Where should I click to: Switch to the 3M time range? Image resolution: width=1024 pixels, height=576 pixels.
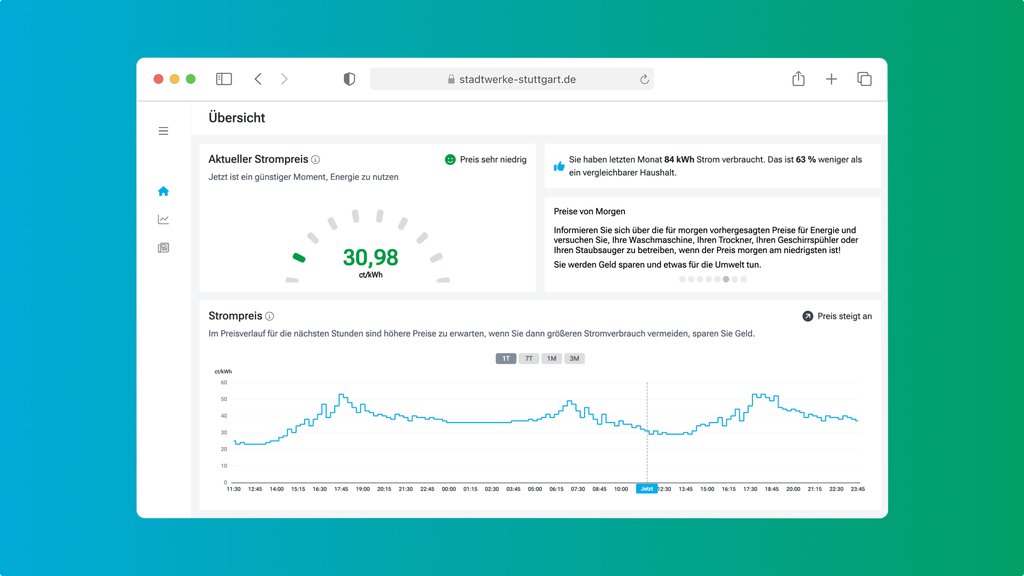pos(574,359)
